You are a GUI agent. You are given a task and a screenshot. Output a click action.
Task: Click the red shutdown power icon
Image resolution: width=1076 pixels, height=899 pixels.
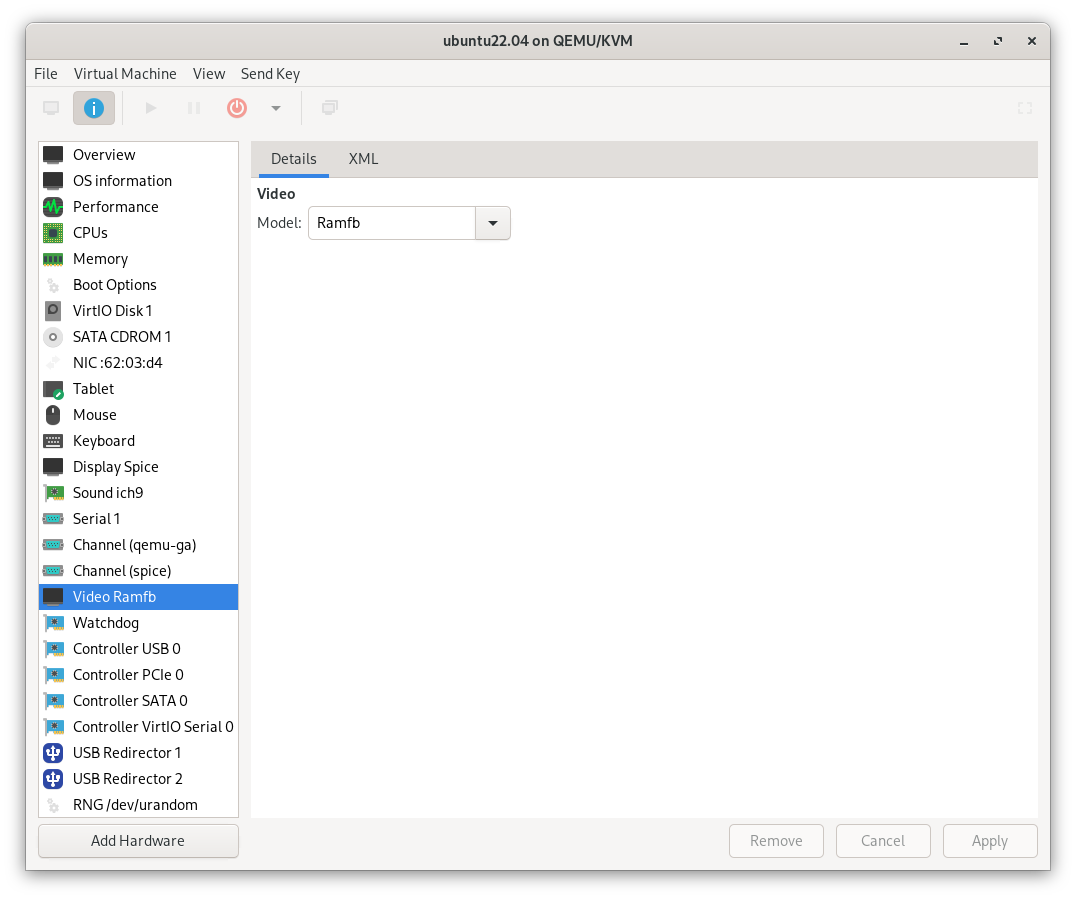coord(237,108)
